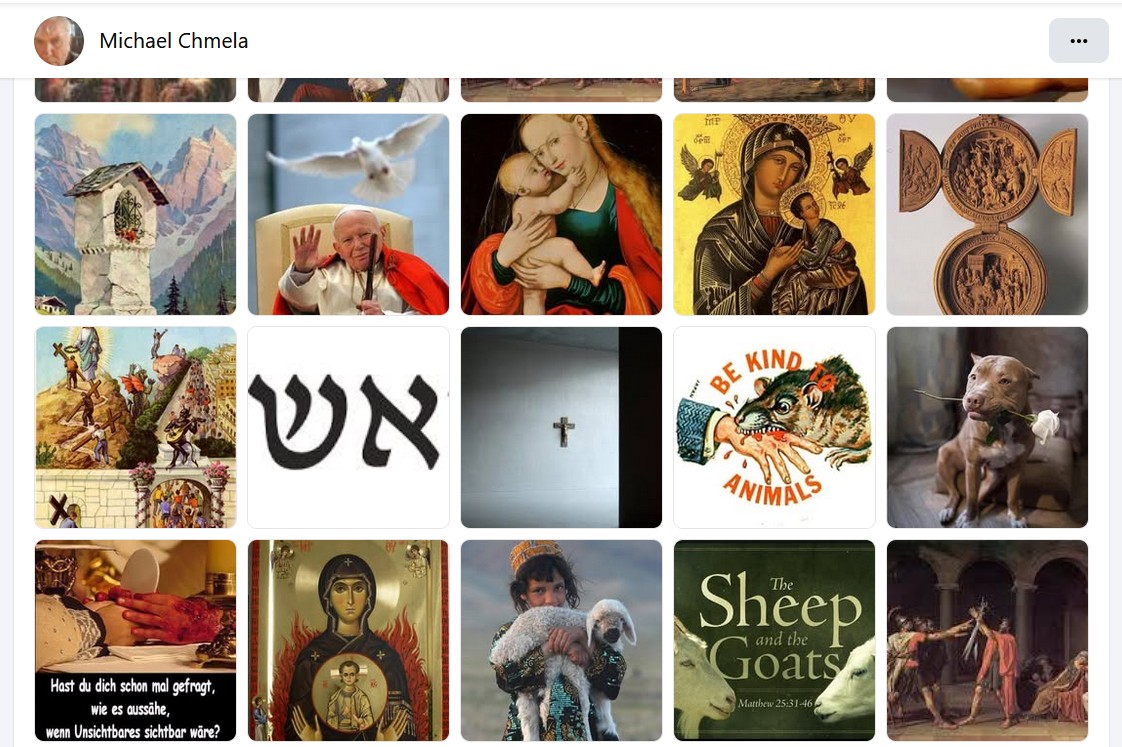Open The Sheep and the Goats image
Viewport: 1122px width, 747px height.
tap(774, 640)
